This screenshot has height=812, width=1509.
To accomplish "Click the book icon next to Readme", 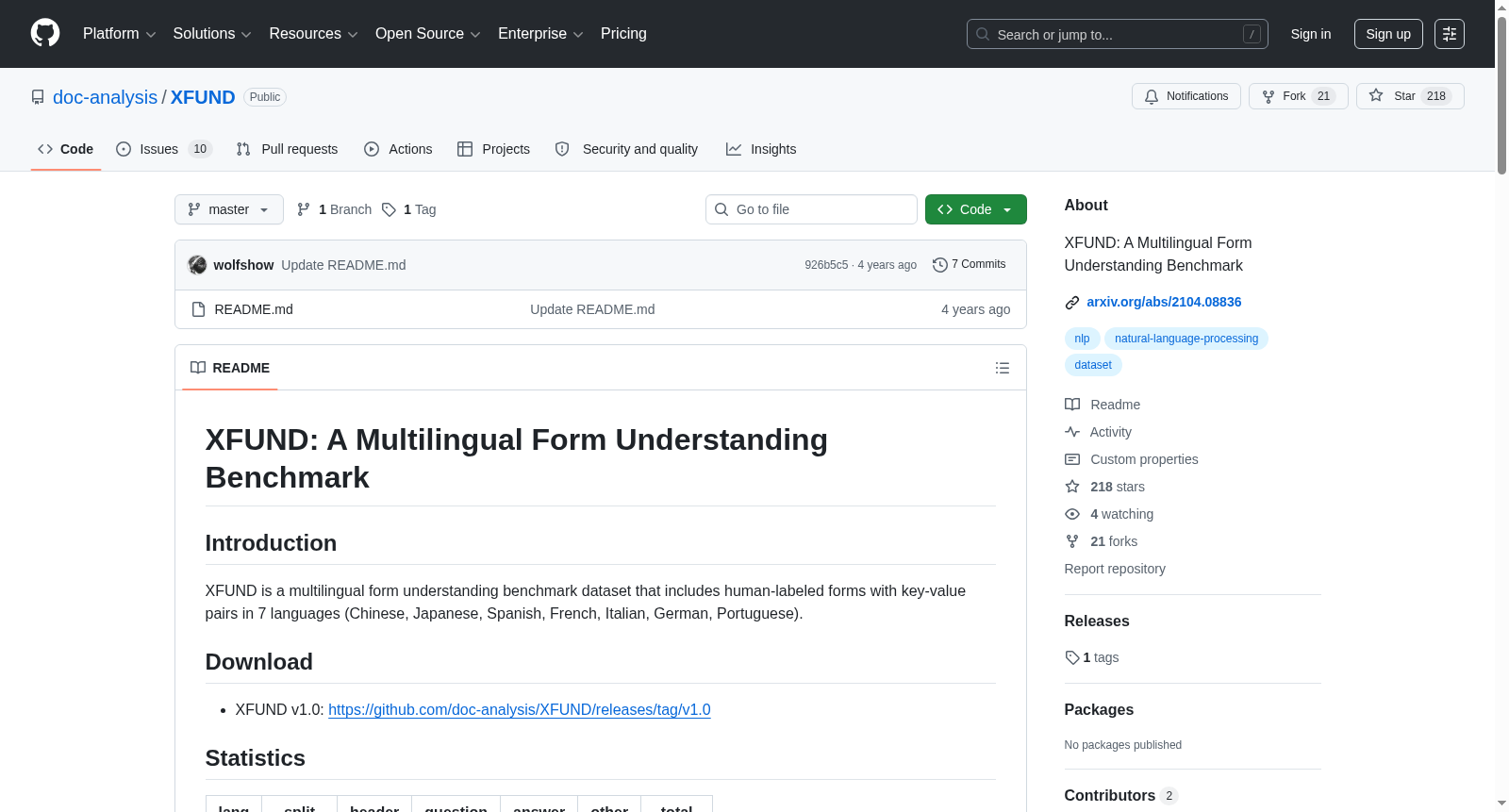I will click(x=1072, y=405).
